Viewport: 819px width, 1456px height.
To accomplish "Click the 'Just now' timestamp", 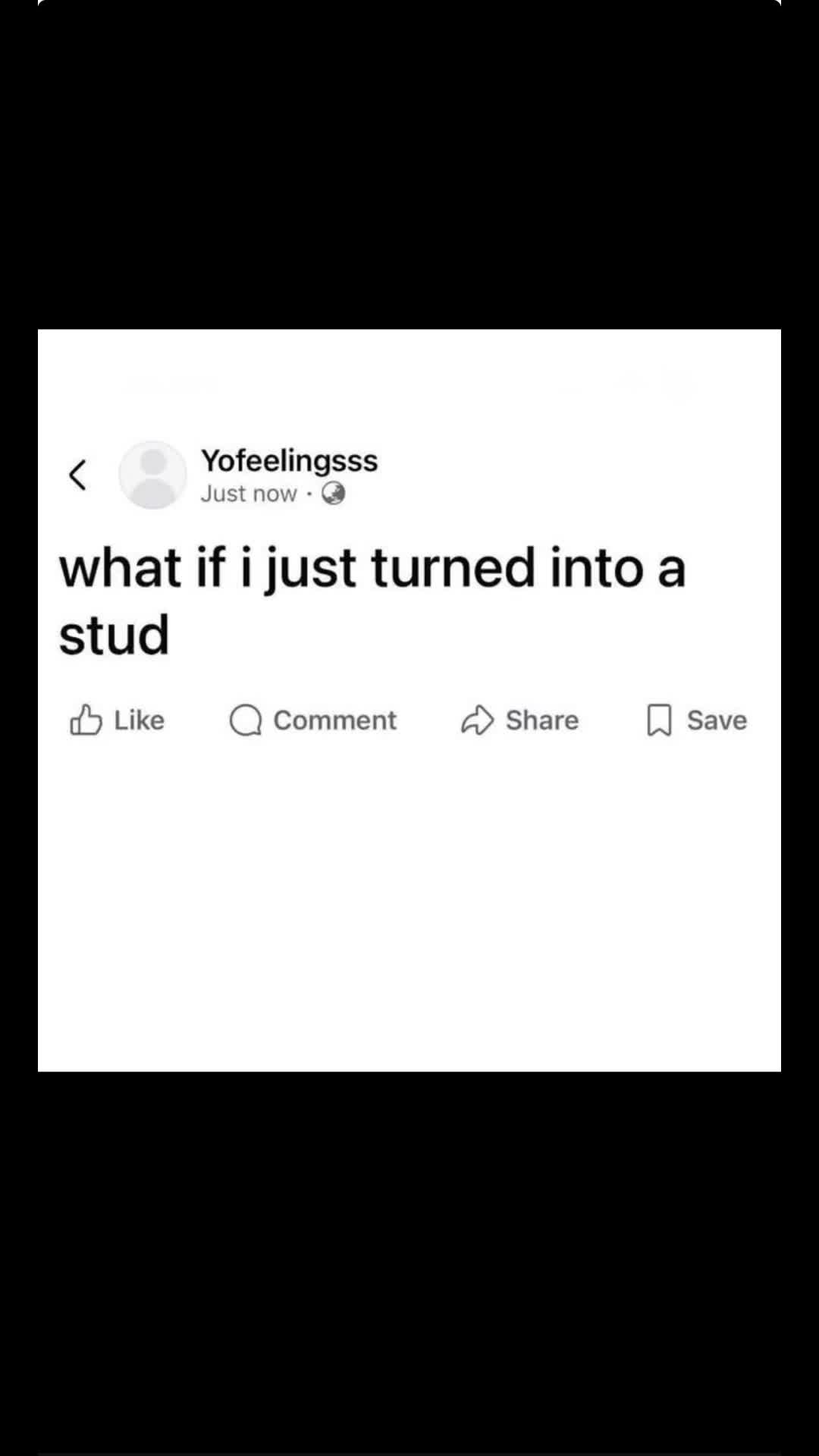I will click(x=248, y=494).
